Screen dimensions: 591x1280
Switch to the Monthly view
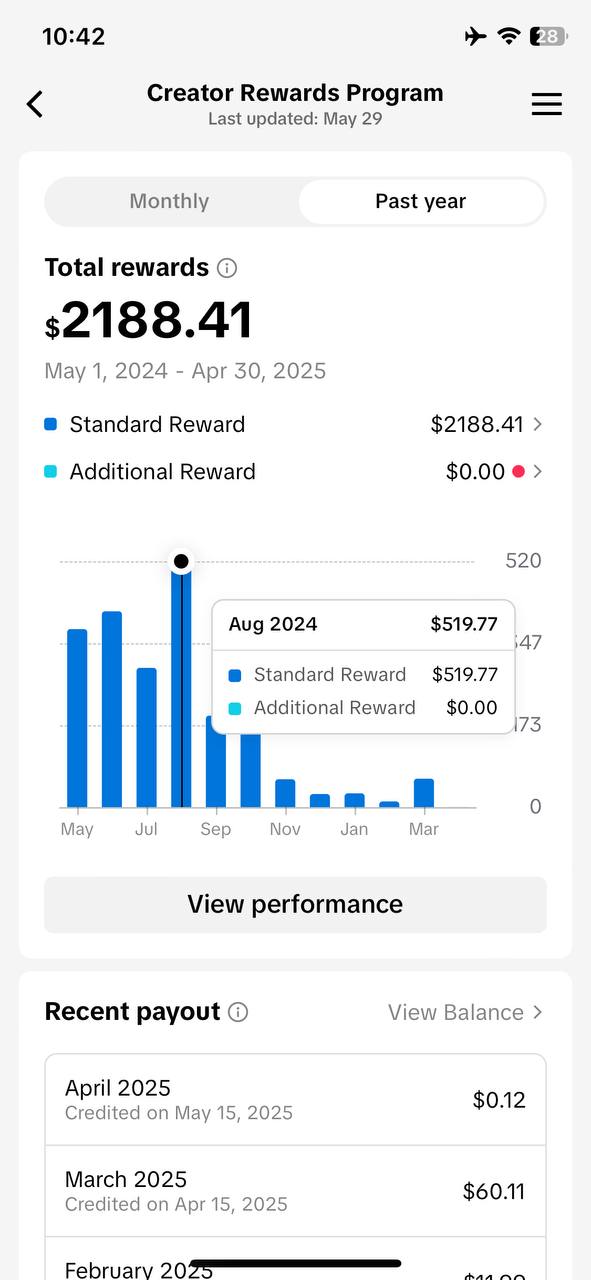coord(169,201)
